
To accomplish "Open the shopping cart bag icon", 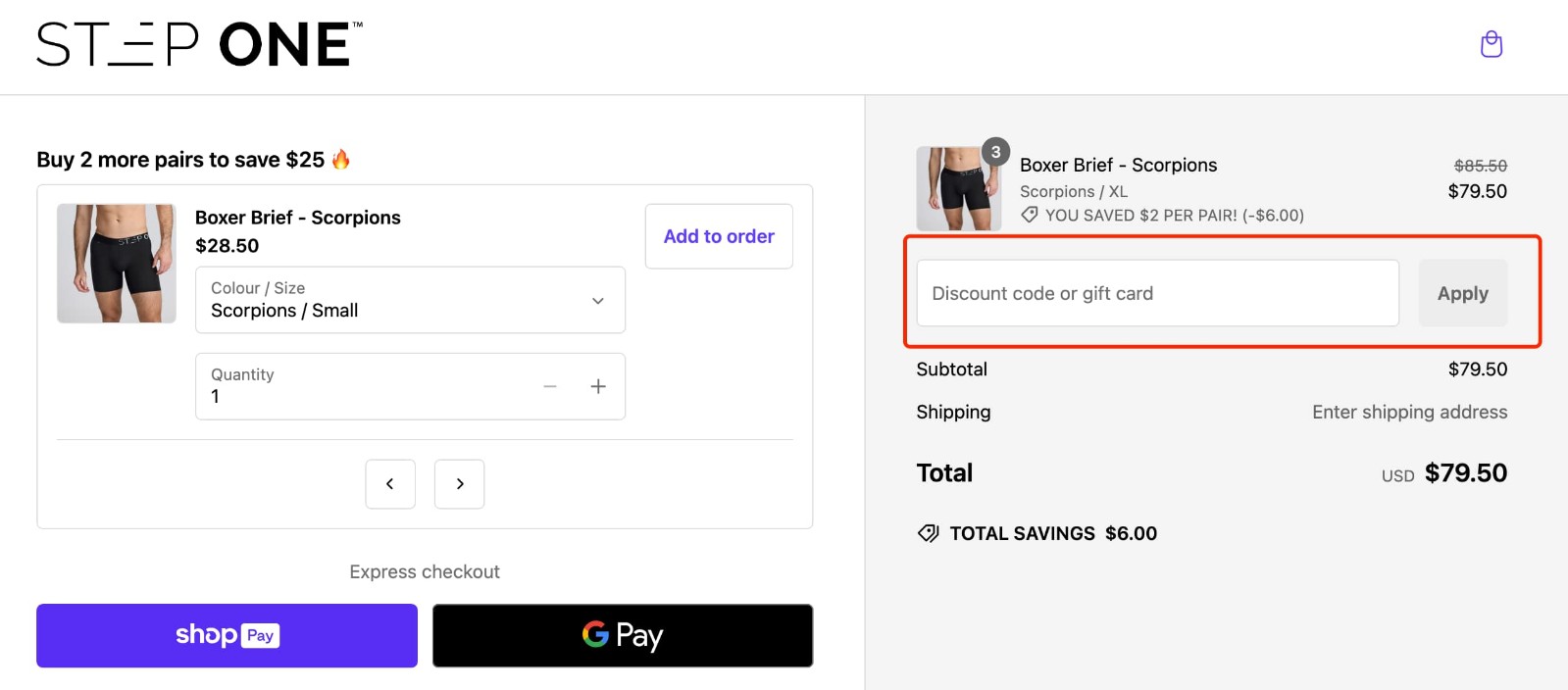I will coord(1492,44).
